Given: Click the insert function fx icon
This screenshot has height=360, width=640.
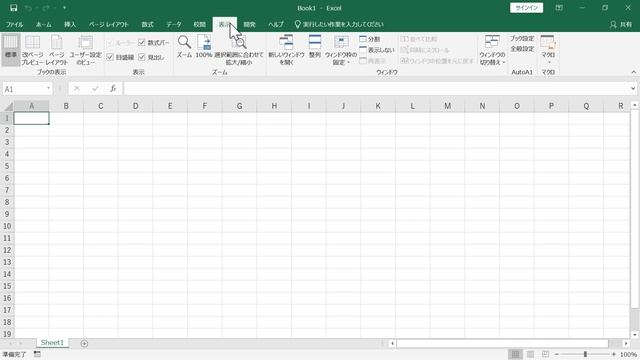Looking at the screenshot, I should 113,89.
